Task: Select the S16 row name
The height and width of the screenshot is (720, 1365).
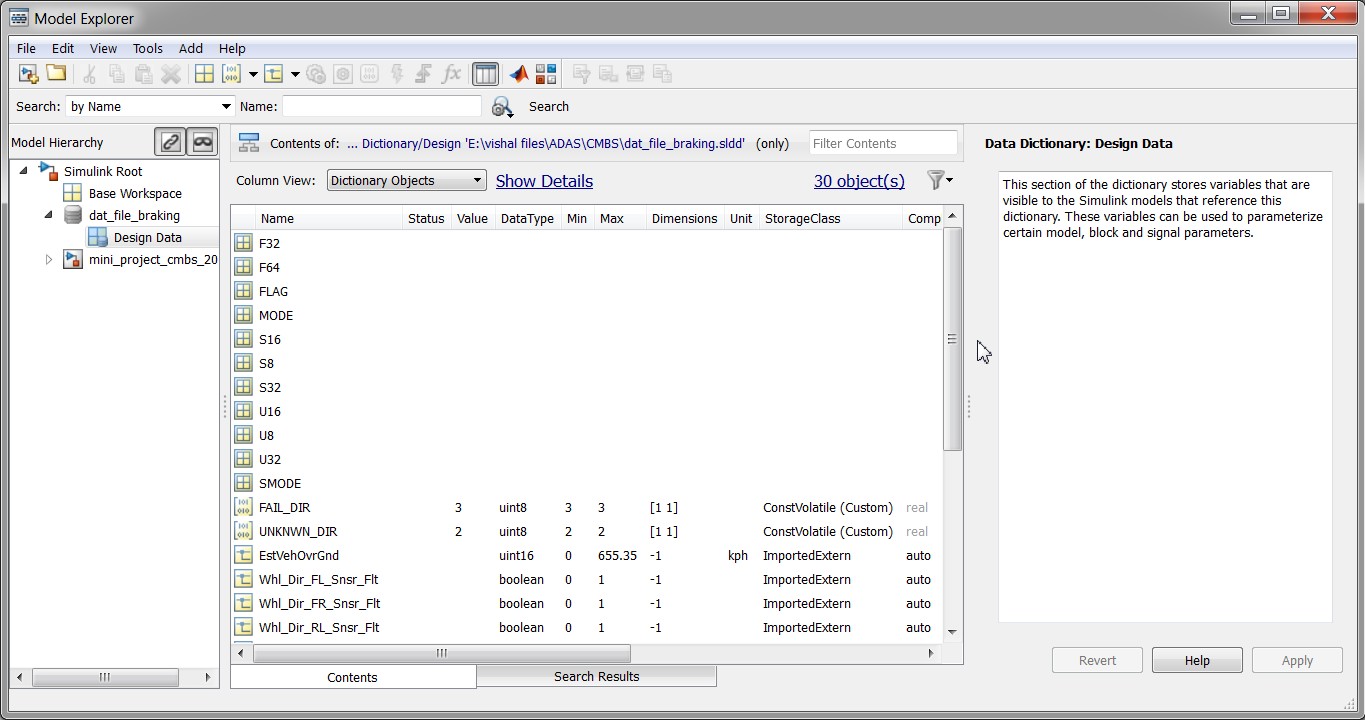Action: [270, 339]
